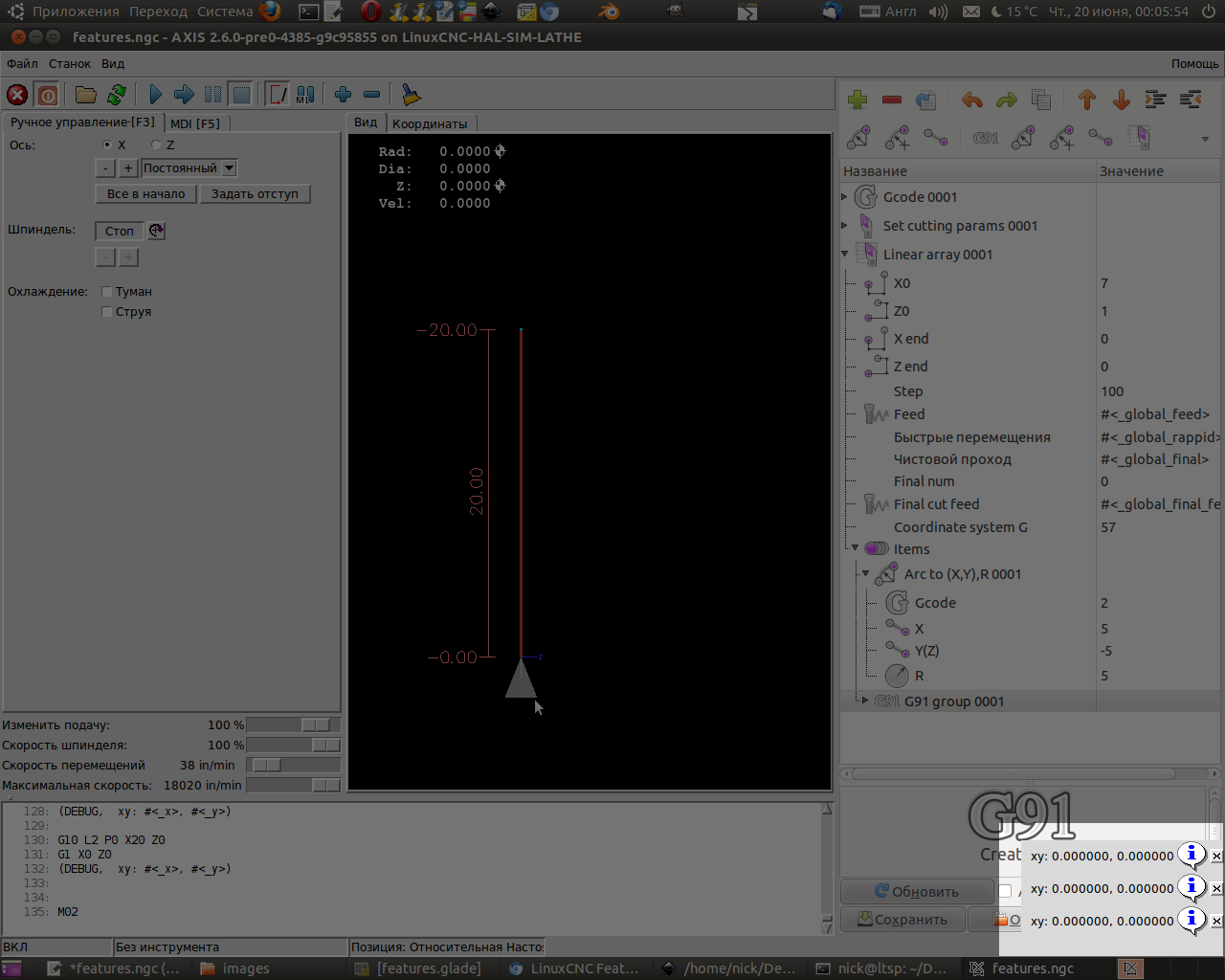Click the Все в начало button

pyautogui.click(x=145, y=194)
